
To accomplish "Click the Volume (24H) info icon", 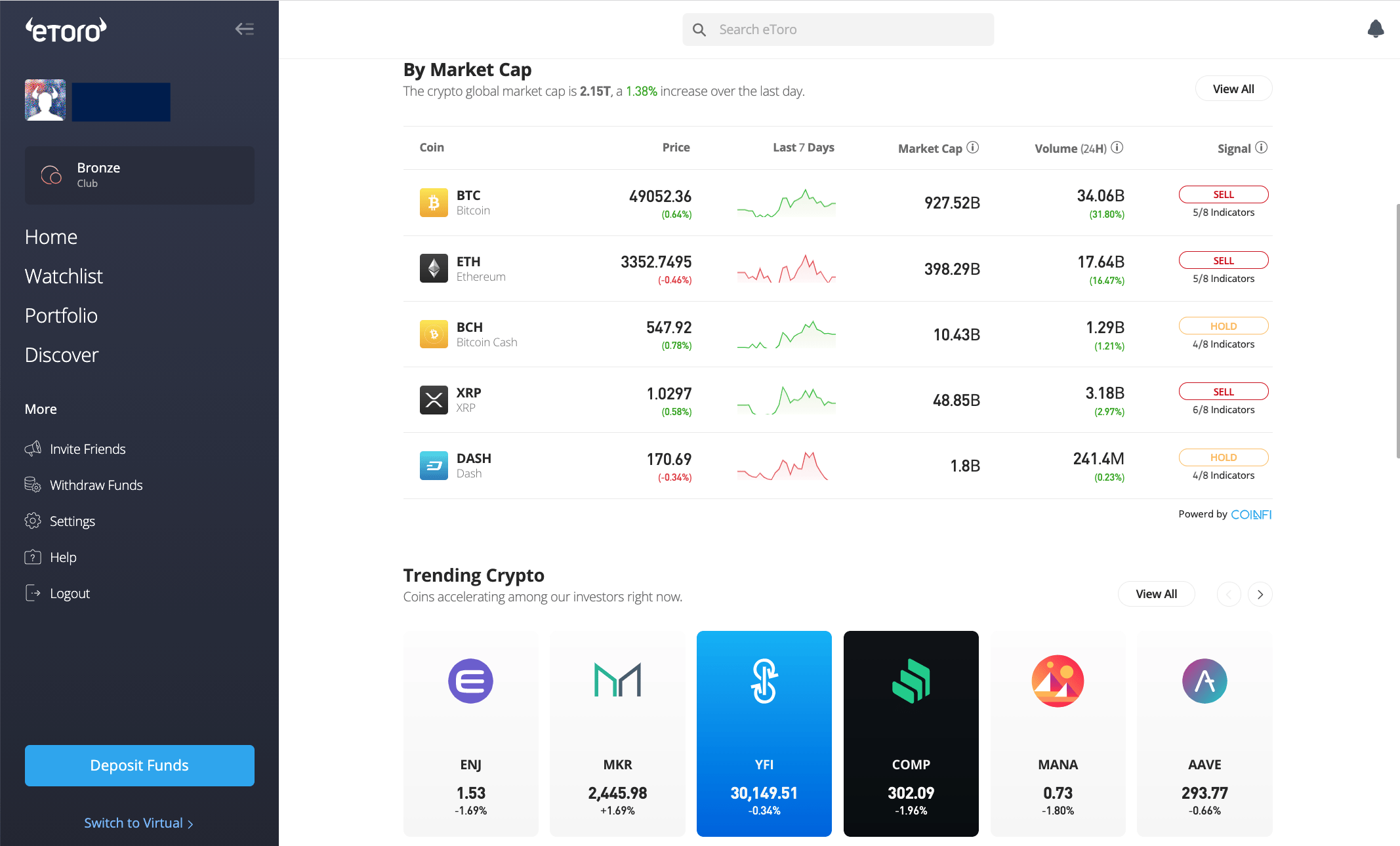I will point(1117,148).
